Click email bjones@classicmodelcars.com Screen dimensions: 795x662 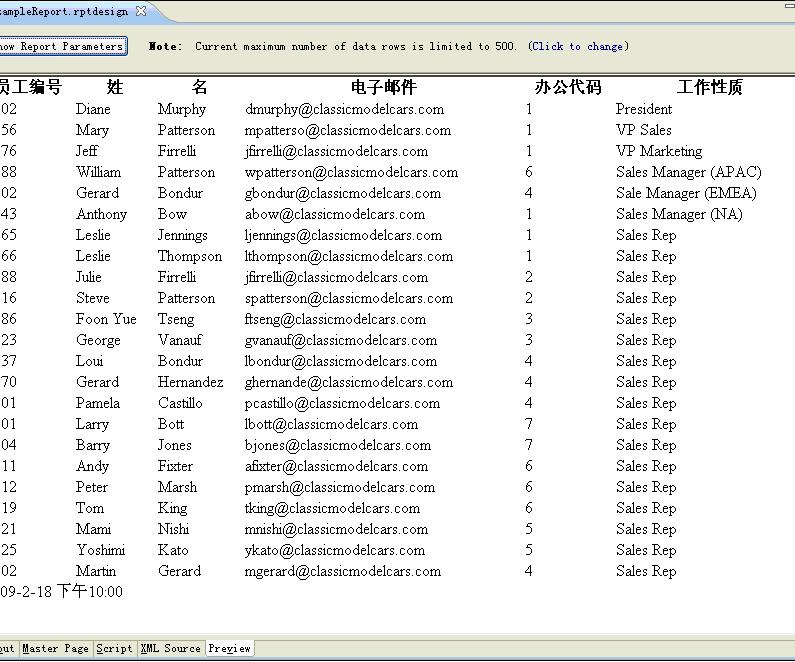click(x=338, y=446)
